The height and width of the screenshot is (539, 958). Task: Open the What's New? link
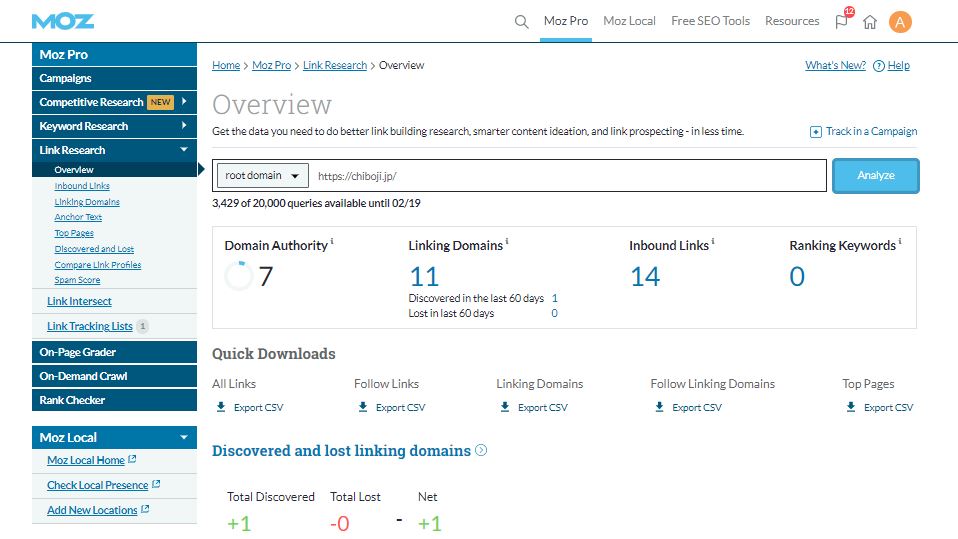835,65
